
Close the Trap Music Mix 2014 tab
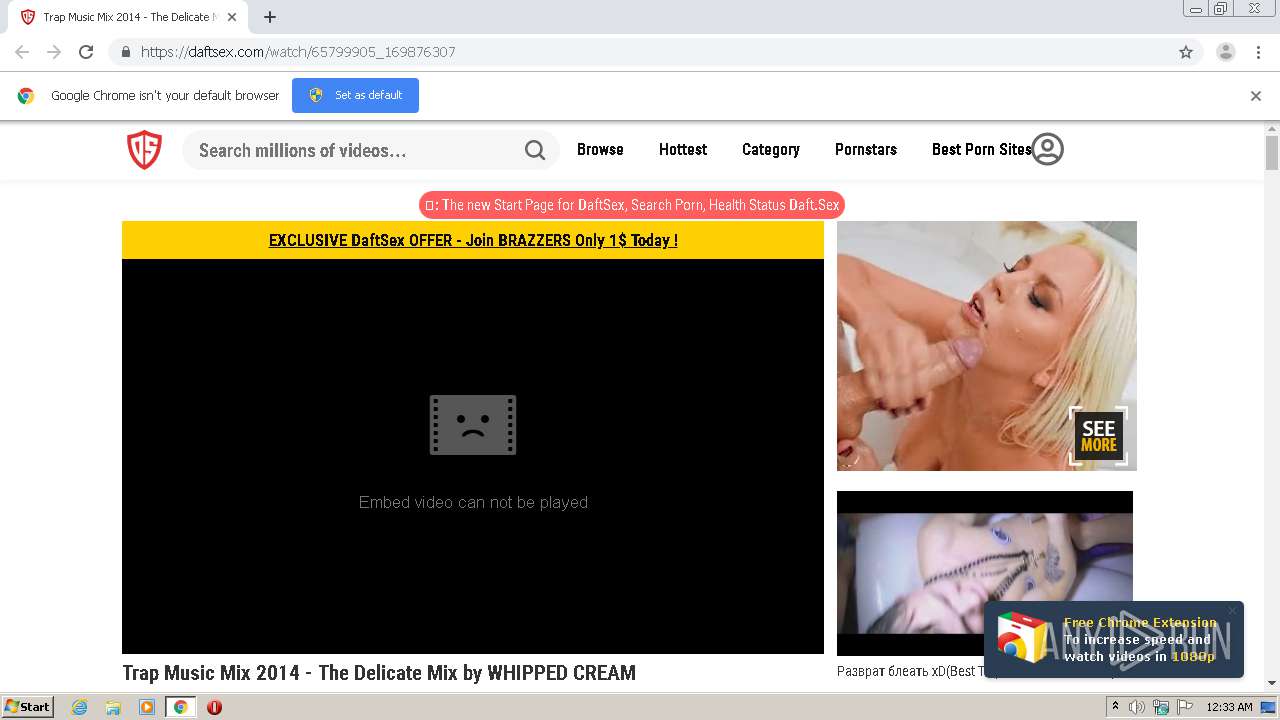pos(232,17)
